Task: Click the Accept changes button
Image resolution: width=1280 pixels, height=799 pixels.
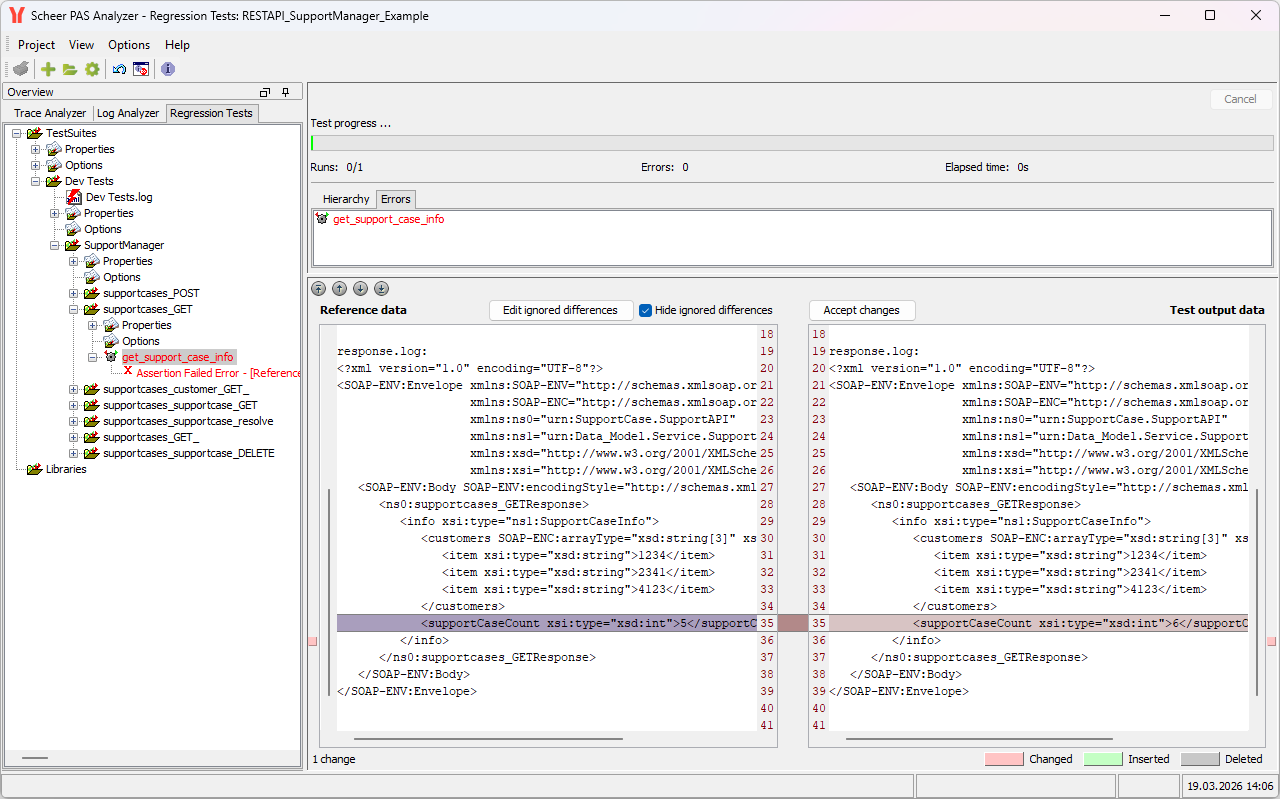Action: coord(861,310)
